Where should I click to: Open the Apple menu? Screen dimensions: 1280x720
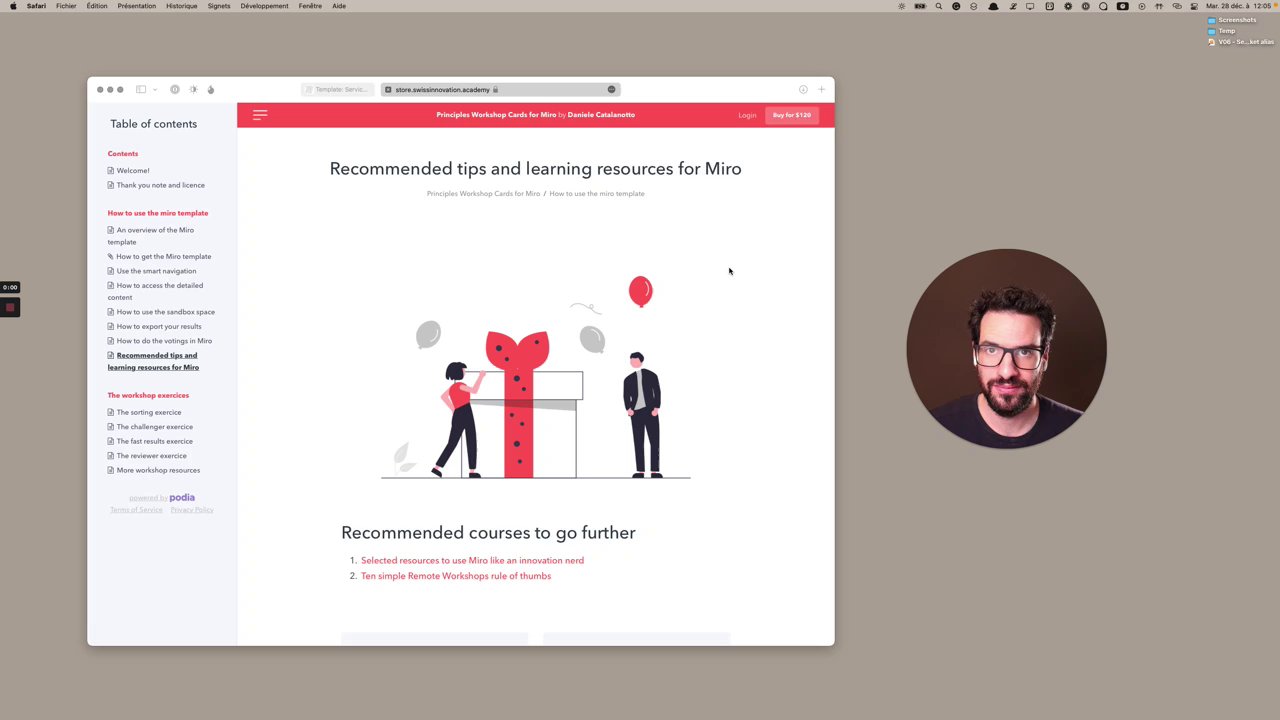coord(13,6)
